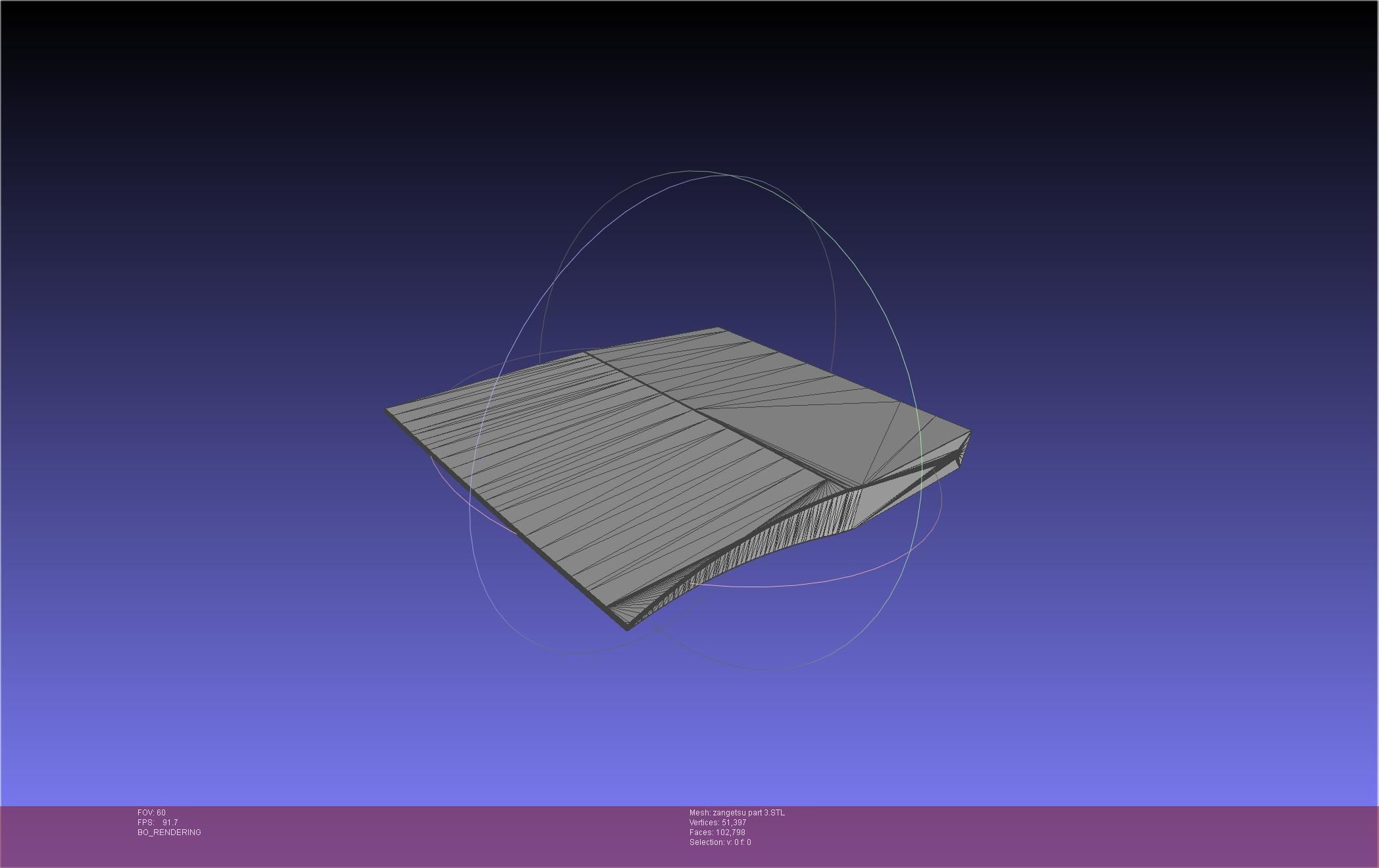Click the far left corner of mesh
The height and width of the screenshot is (868, 1379).
click(x=388, y=411)
